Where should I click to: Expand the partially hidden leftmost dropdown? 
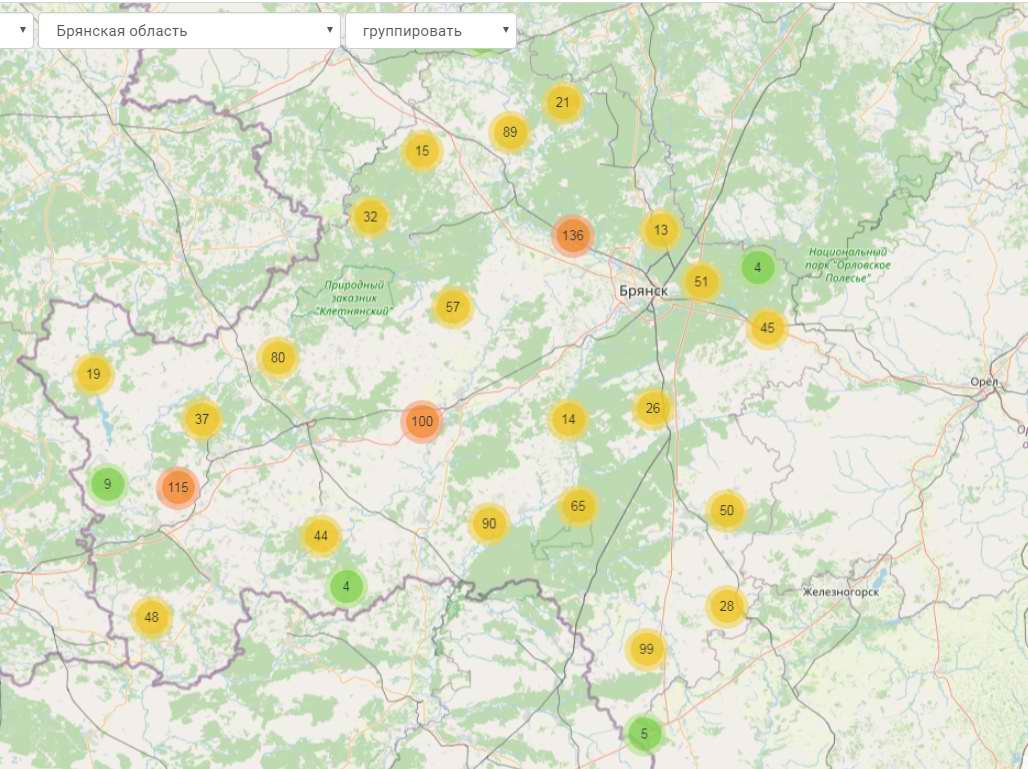15,31
